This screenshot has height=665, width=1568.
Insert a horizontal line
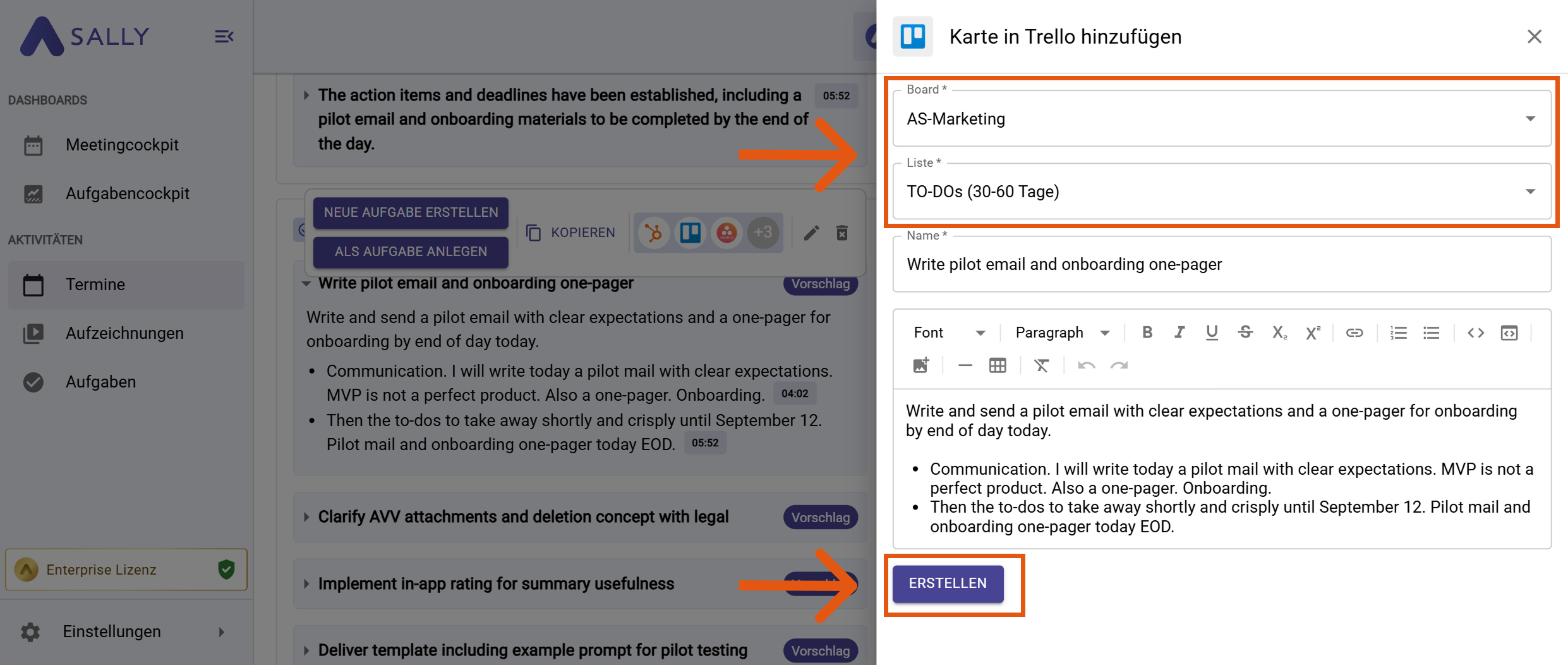[x=965, y=365]
